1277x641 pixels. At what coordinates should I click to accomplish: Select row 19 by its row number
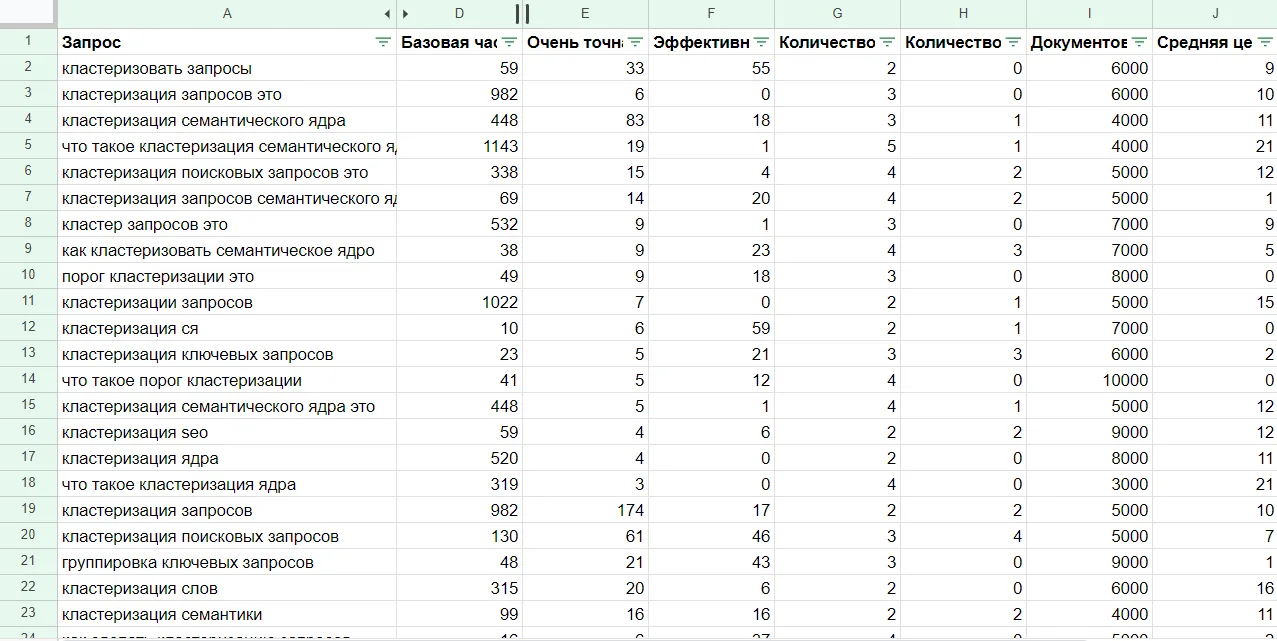(x=27, y=510)
